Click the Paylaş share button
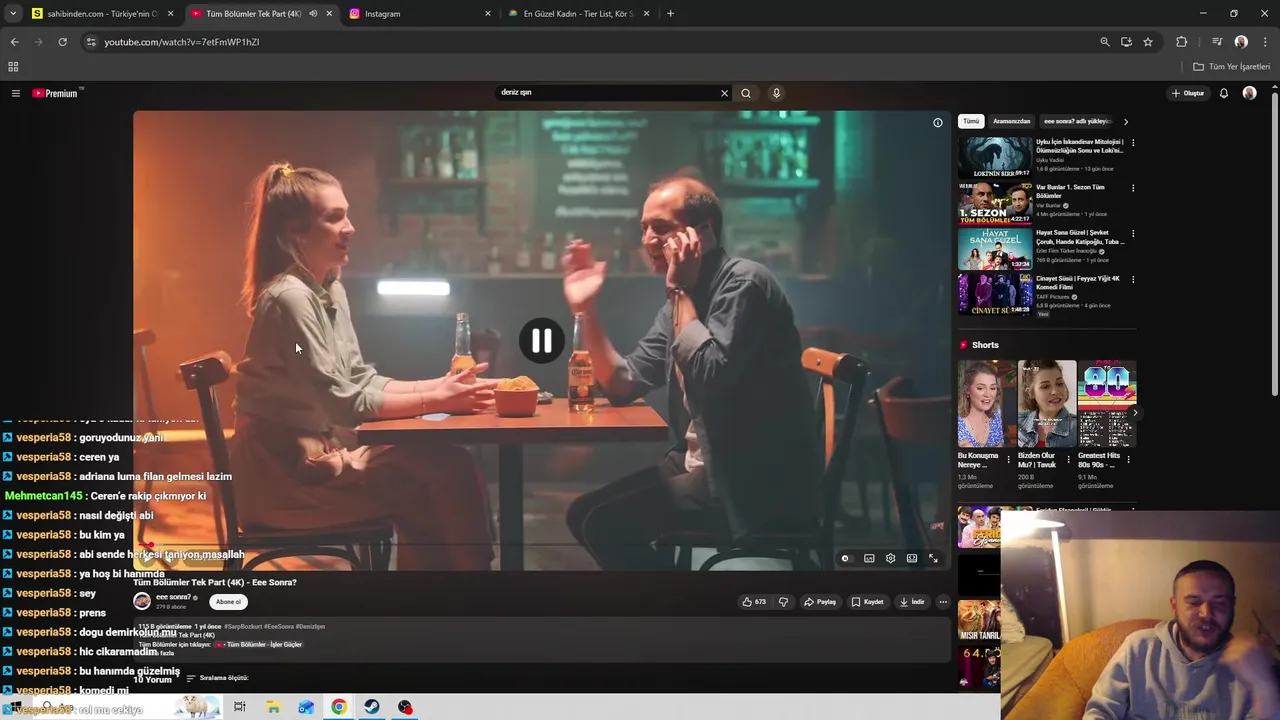Image resolution: width=1280 pixels, height=720 pixels. (819, 602)
